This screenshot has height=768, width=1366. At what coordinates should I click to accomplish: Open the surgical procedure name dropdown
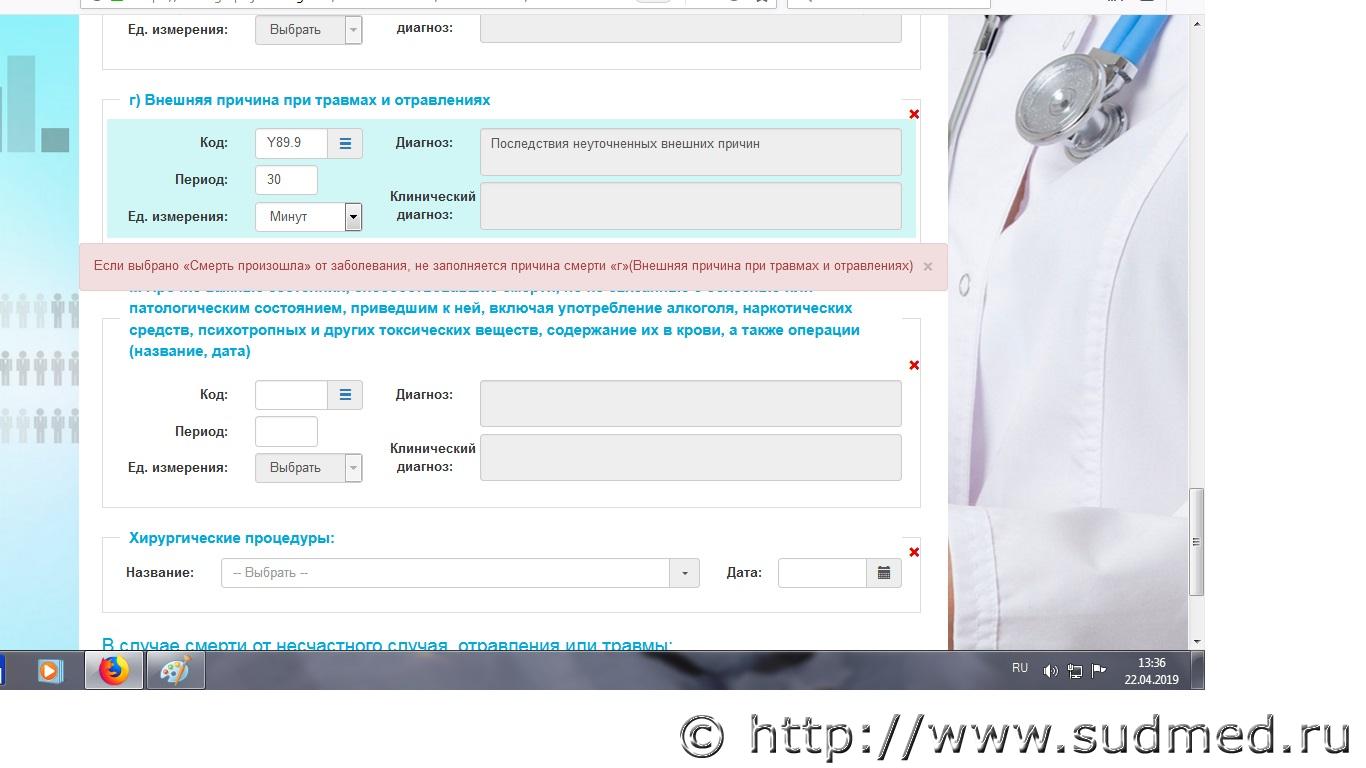point(684,573)
